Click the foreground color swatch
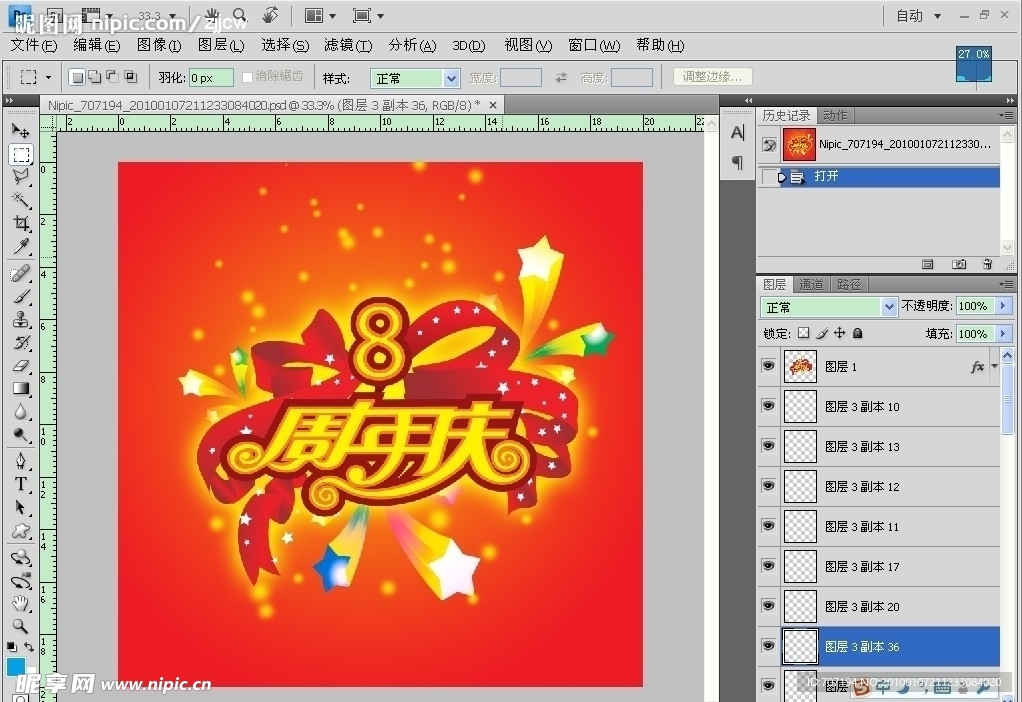 tap(16, 666)
